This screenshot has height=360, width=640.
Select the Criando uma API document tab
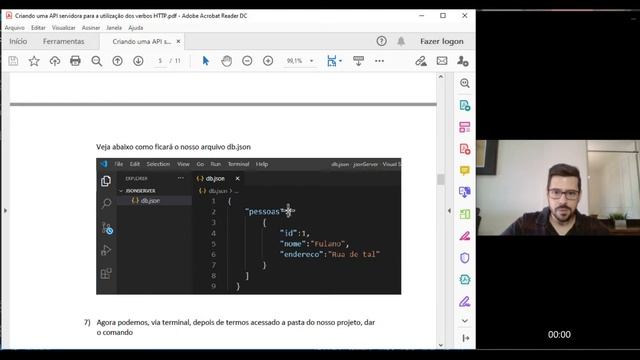(x=141, y=42)
